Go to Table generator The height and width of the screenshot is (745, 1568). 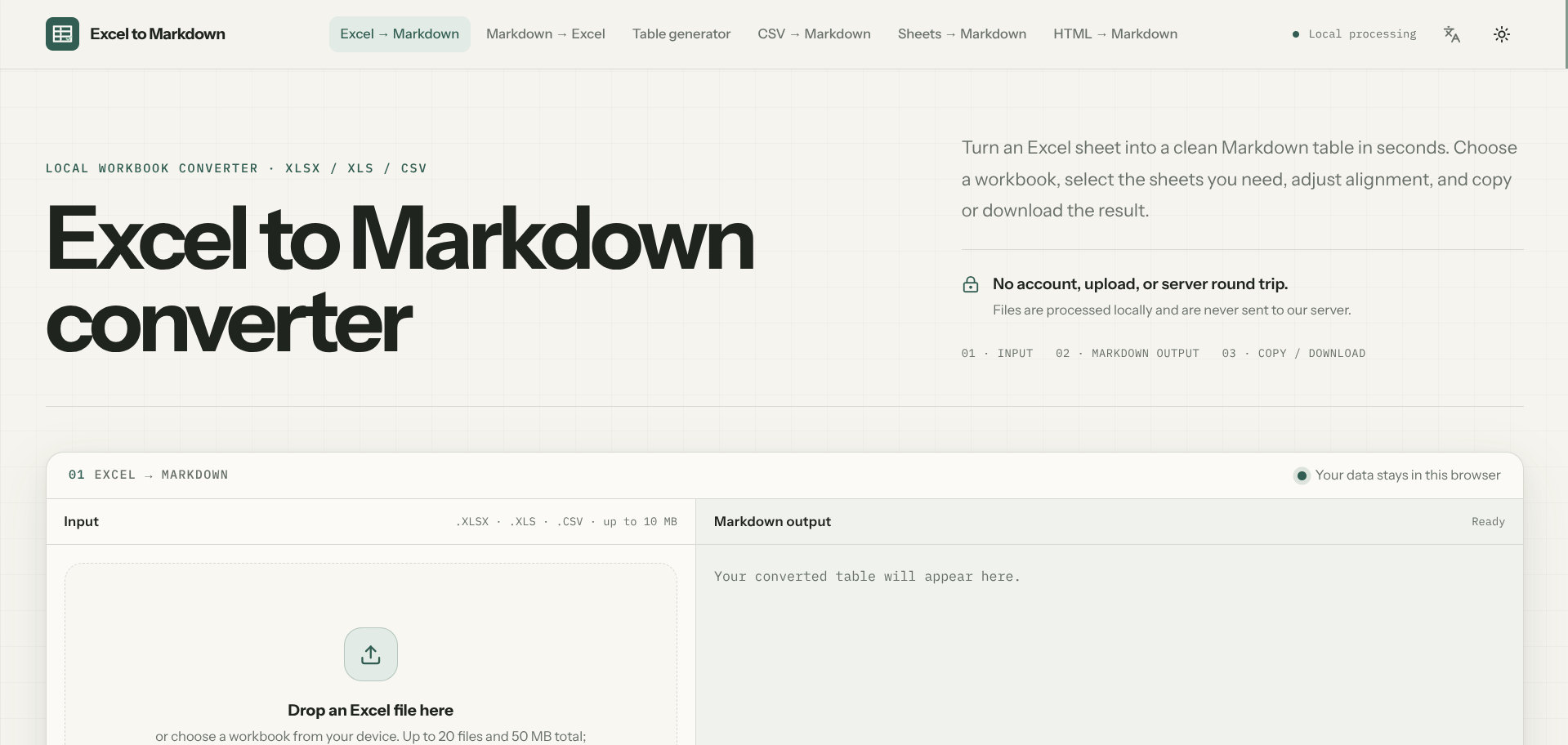[681, 34]
